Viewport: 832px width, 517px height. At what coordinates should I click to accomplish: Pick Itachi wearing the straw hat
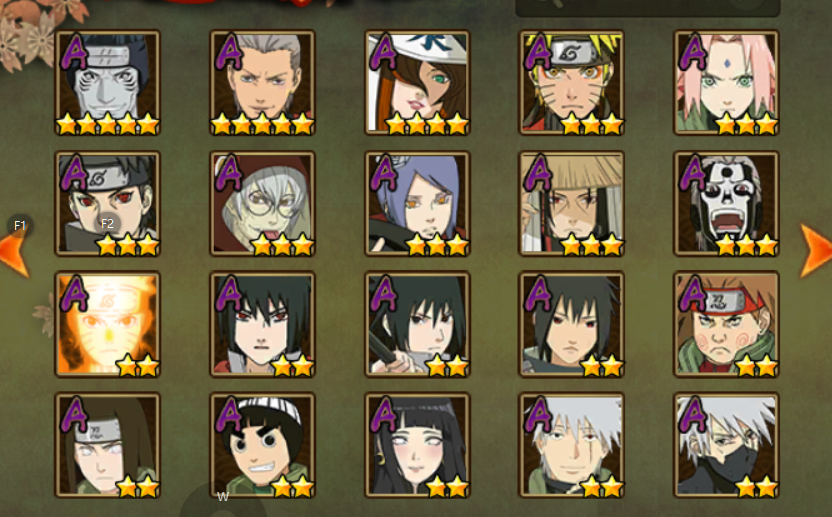(571, 204)
